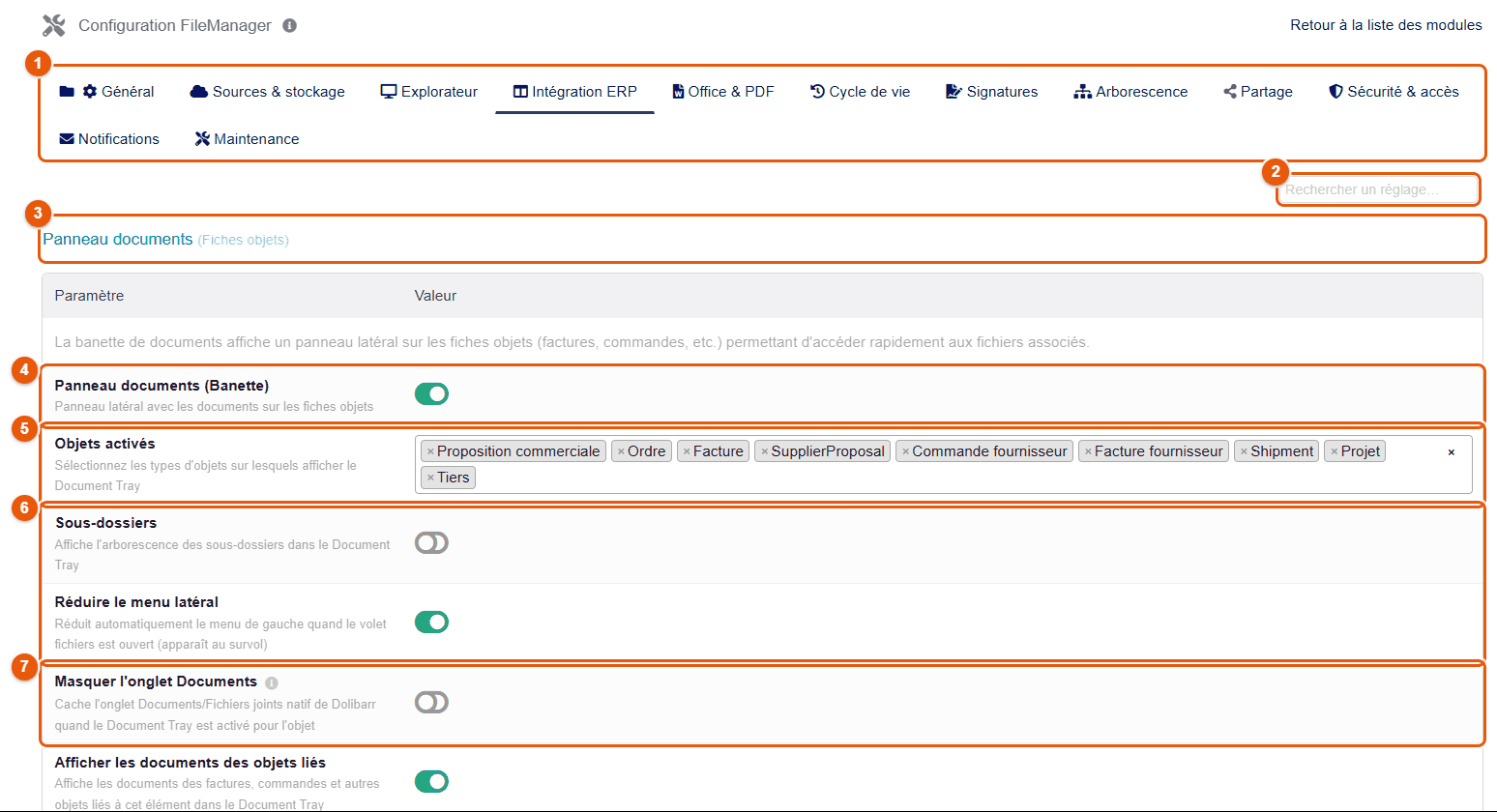Click the info icon next to Masquer l'onglet Documents

(x=271, y=683)
